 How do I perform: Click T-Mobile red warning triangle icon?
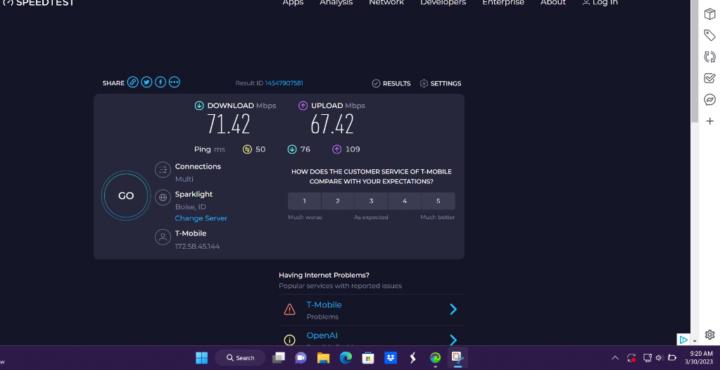pos(289,310)
